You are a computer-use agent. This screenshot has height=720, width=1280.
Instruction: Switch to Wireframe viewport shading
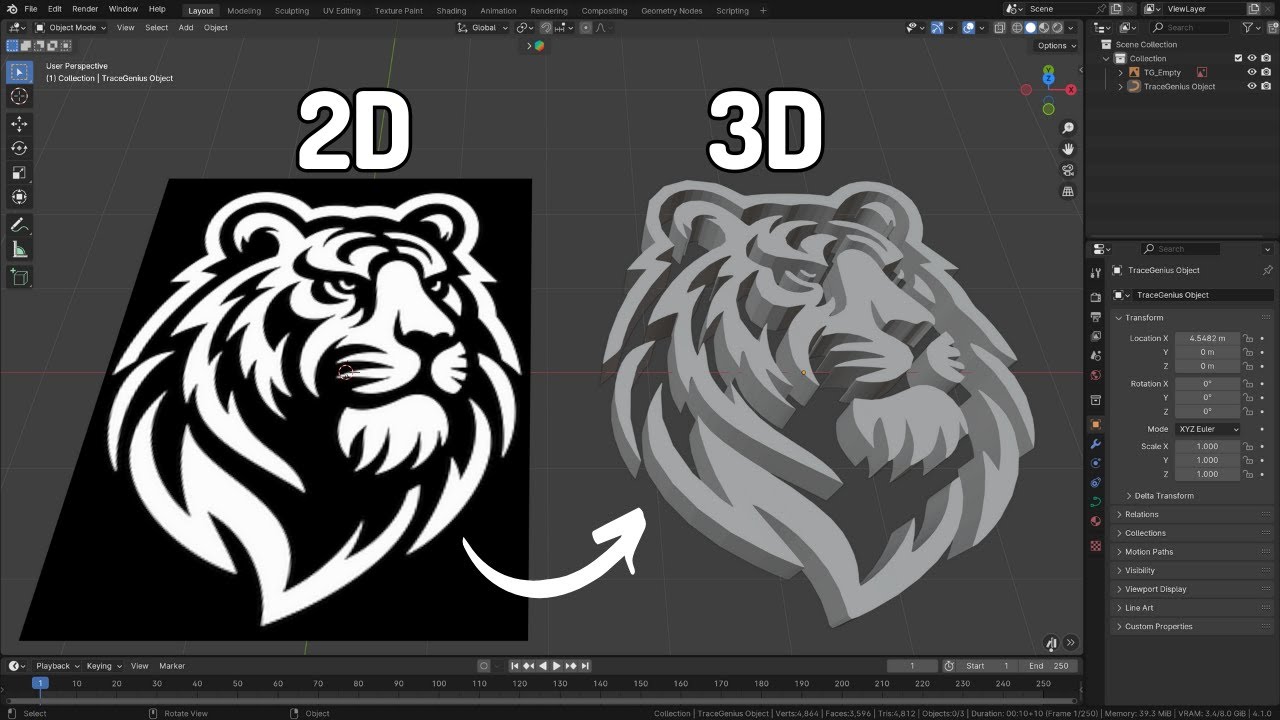tap(1019, 28)
